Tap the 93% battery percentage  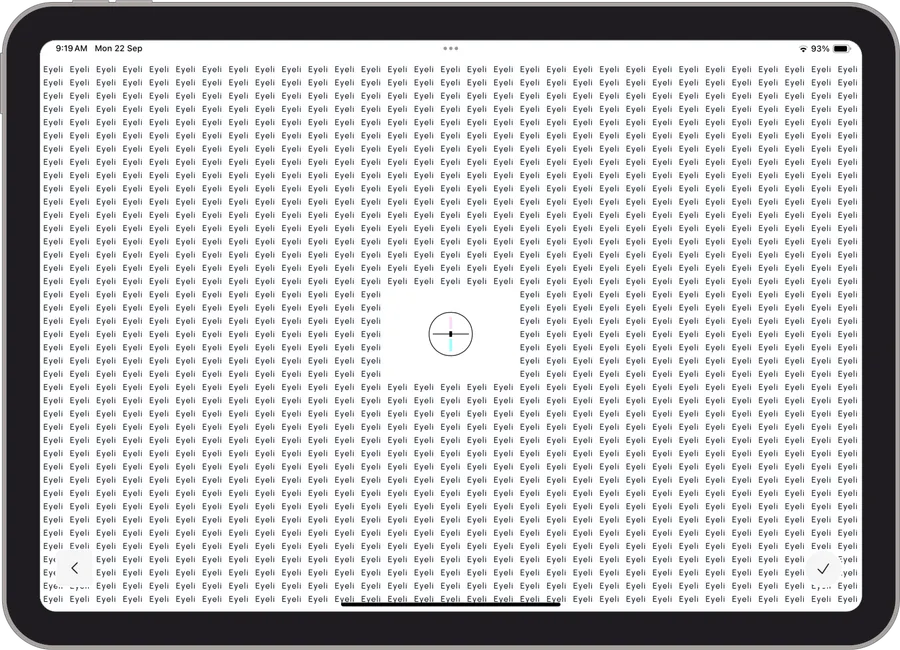[x=820, y=49]
